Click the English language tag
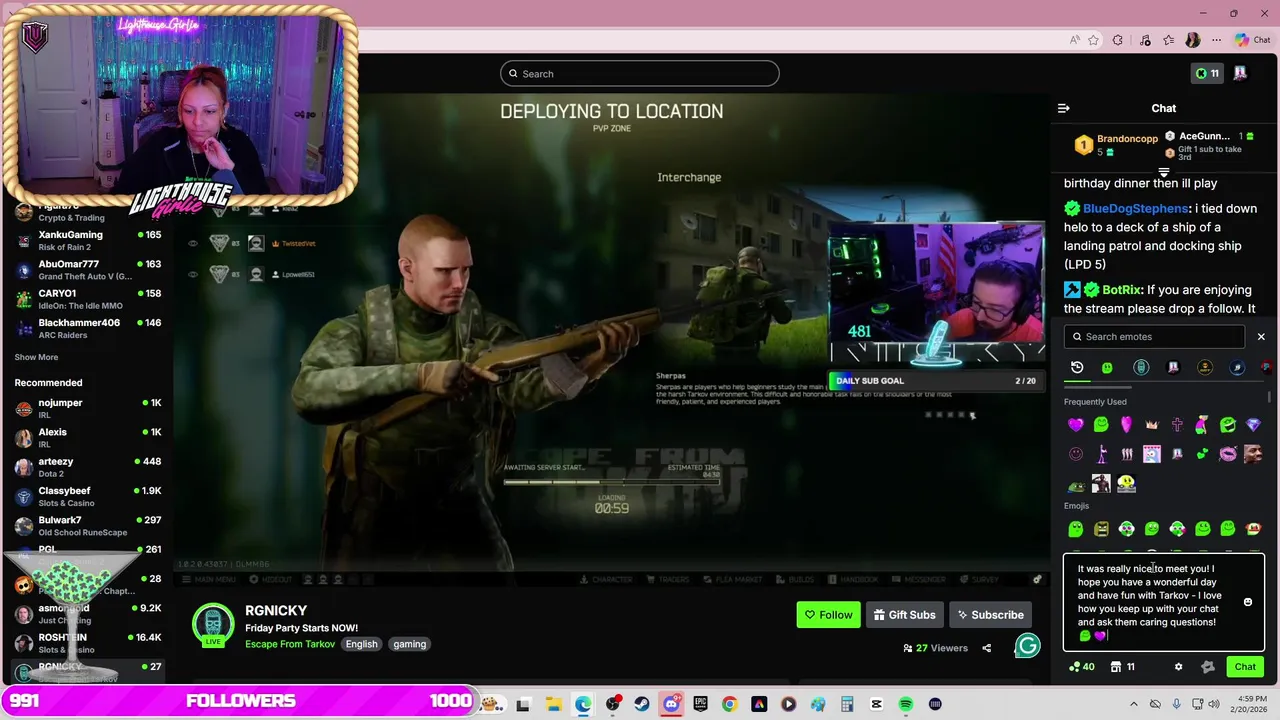The height and width of the screenshot is (720, 1280). [x=362, y=644]
